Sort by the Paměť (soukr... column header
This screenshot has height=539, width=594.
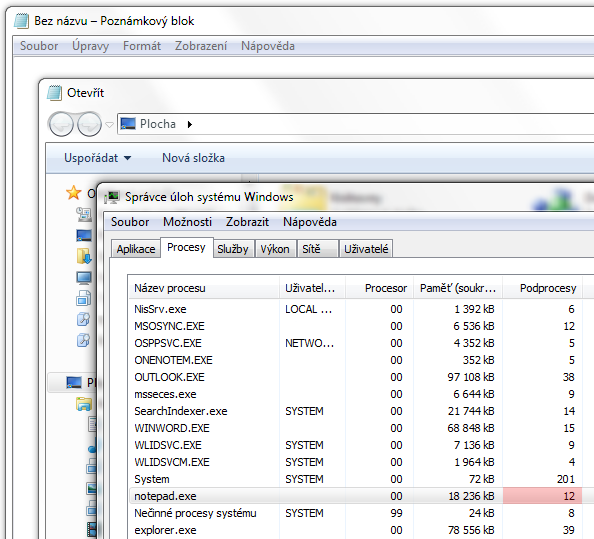tap(458, 288)
